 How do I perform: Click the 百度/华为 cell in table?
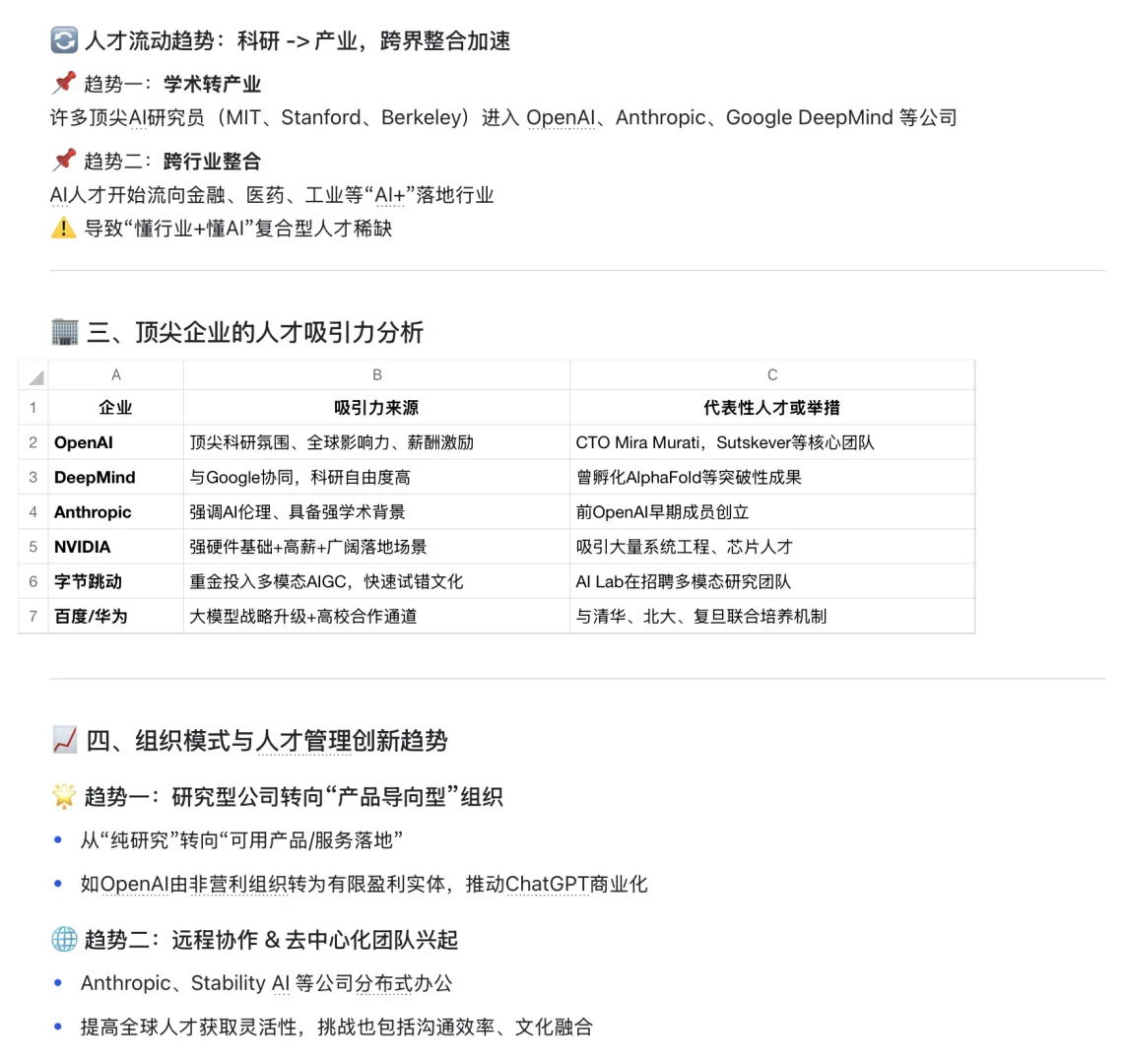coord(115,616)
